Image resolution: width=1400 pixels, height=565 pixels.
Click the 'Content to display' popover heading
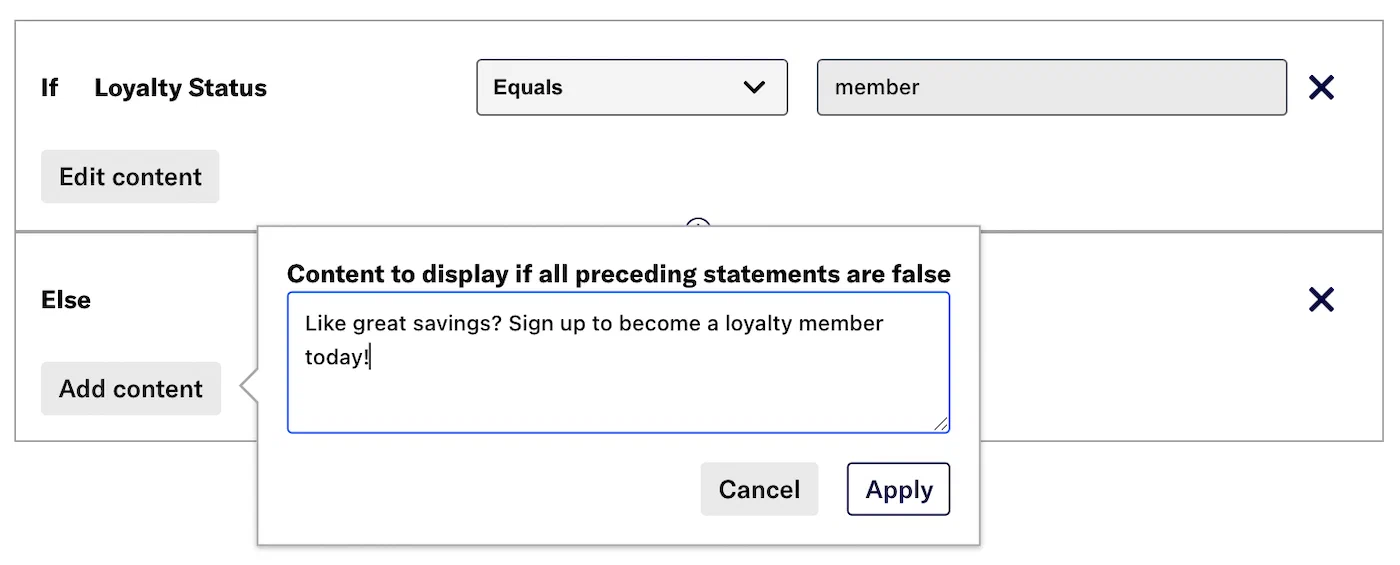[618, 274]
